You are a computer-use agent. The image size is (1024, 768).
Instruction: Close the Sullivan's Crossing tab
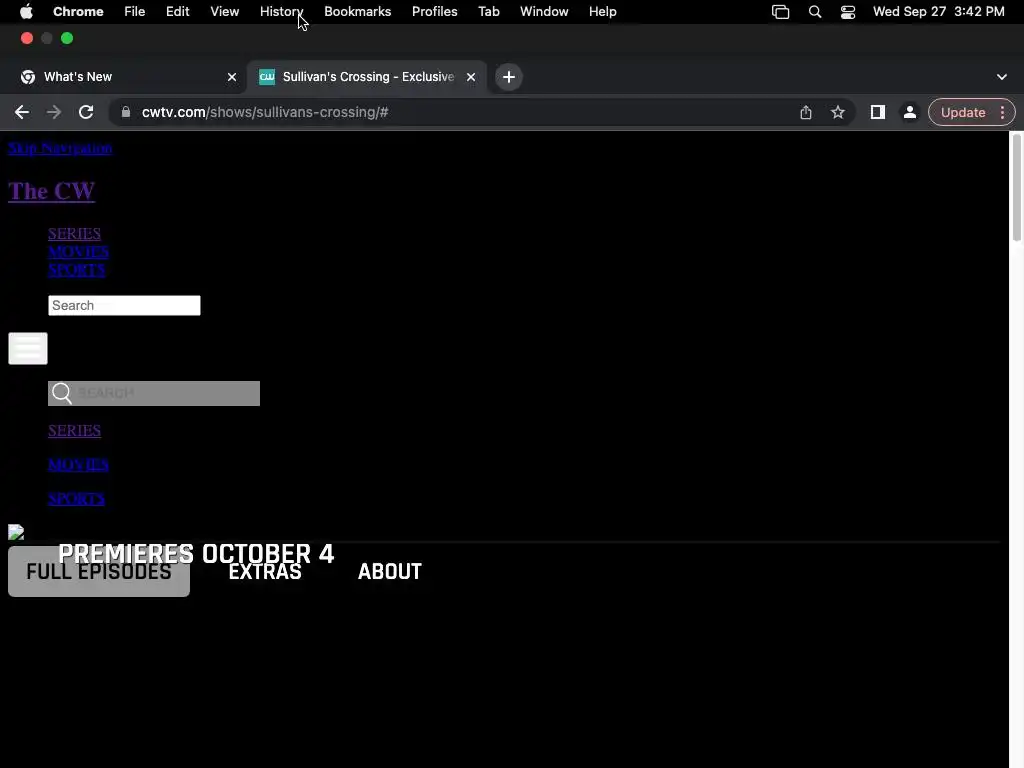point(471,77)
